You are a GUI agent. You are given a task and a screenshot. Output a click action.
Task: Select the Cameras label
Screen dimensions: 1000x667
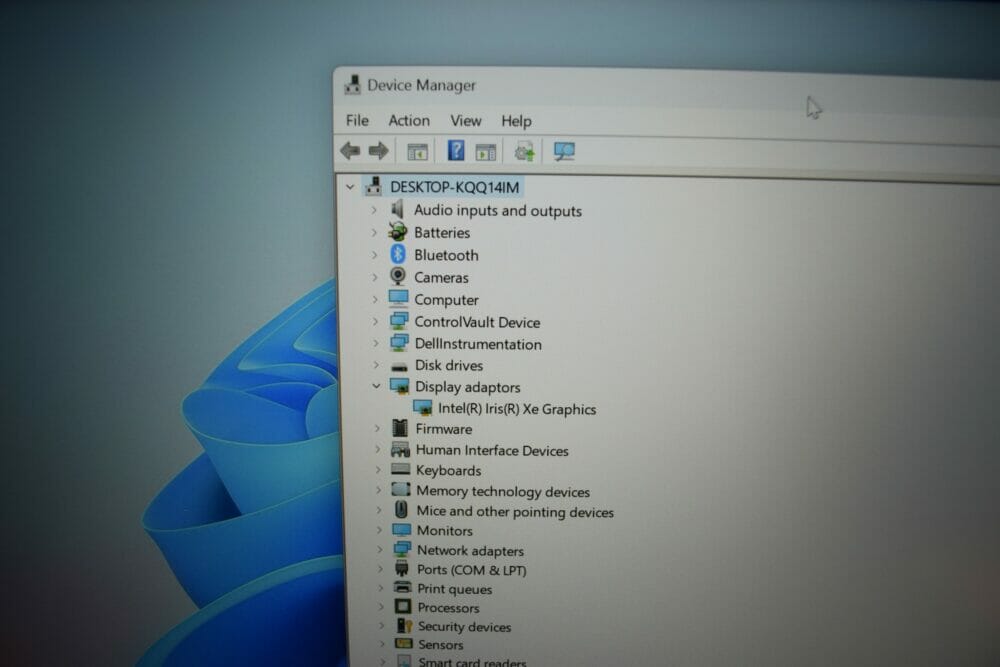[x=441, y=277]
